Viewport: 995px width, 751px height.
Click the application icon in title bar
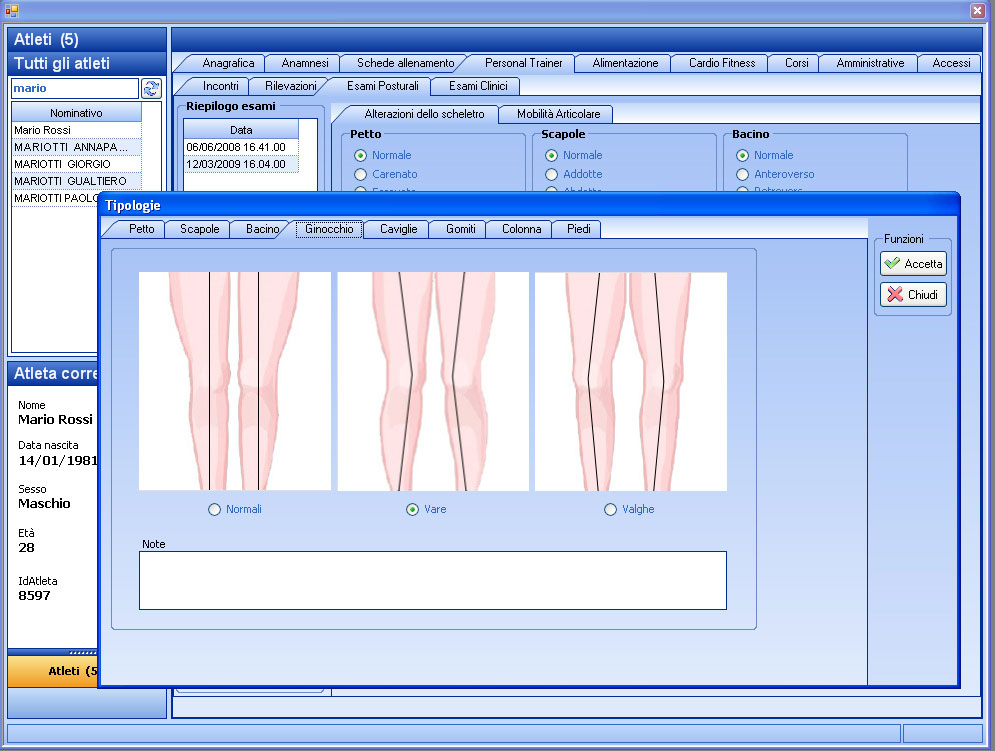coord(12,10)
